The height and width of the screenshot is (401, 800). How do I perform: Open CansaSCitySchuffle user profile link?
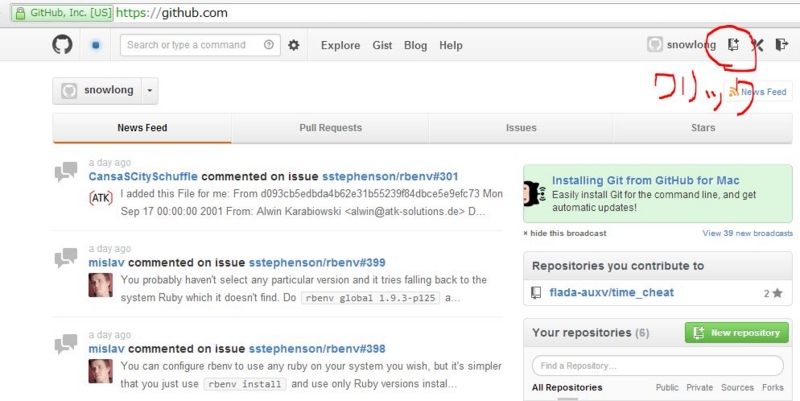(143, 177)
